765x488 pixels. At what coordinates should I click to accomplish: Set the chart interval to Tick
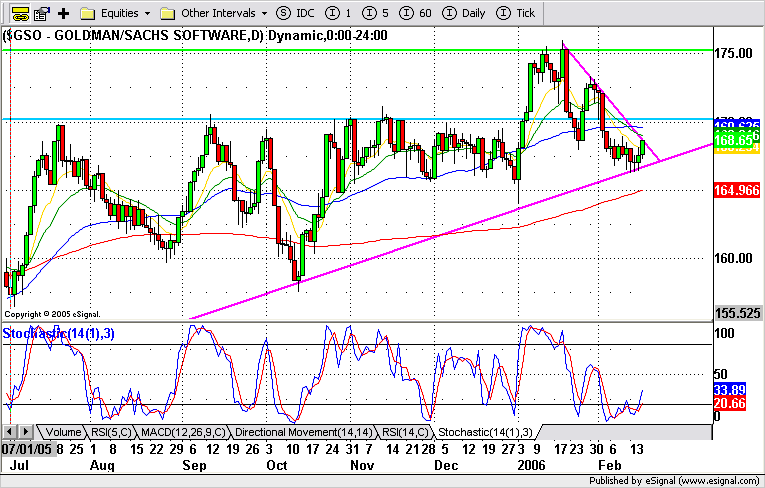[516, 13]
